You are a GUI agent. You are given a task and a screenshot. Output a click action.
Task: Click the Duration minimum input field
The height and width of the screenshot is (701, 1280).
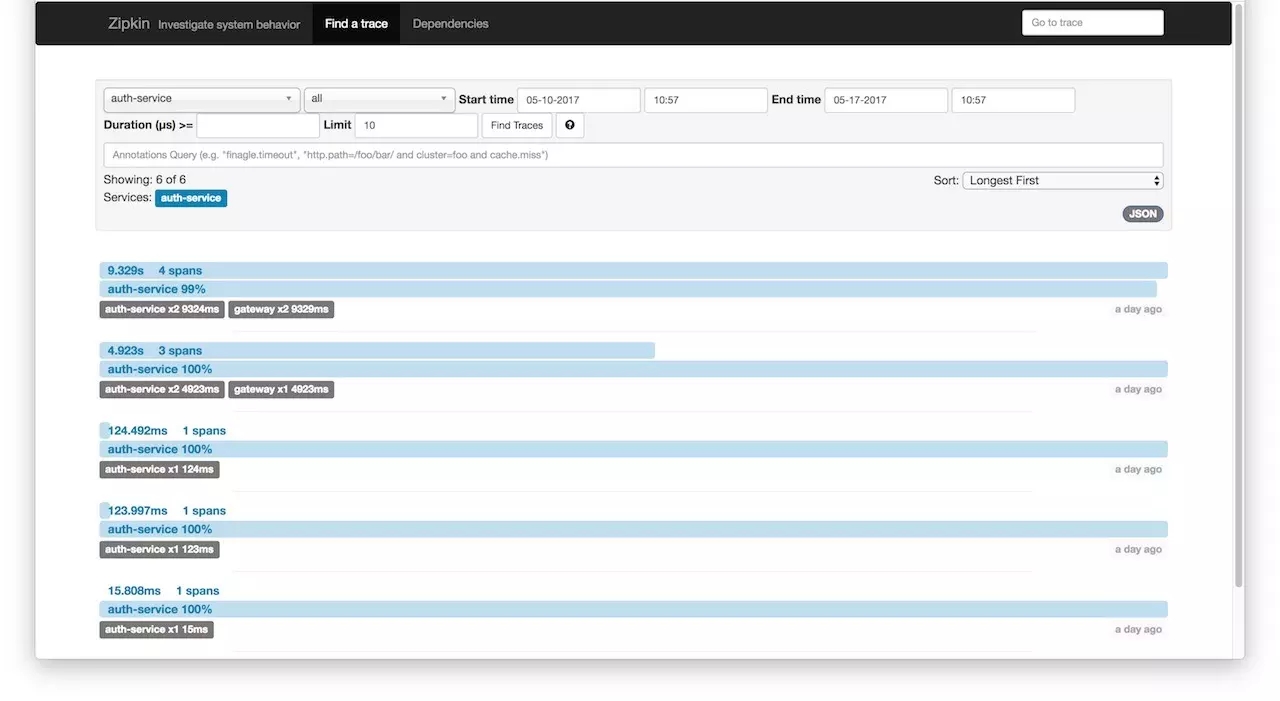[x=258, y=125]
